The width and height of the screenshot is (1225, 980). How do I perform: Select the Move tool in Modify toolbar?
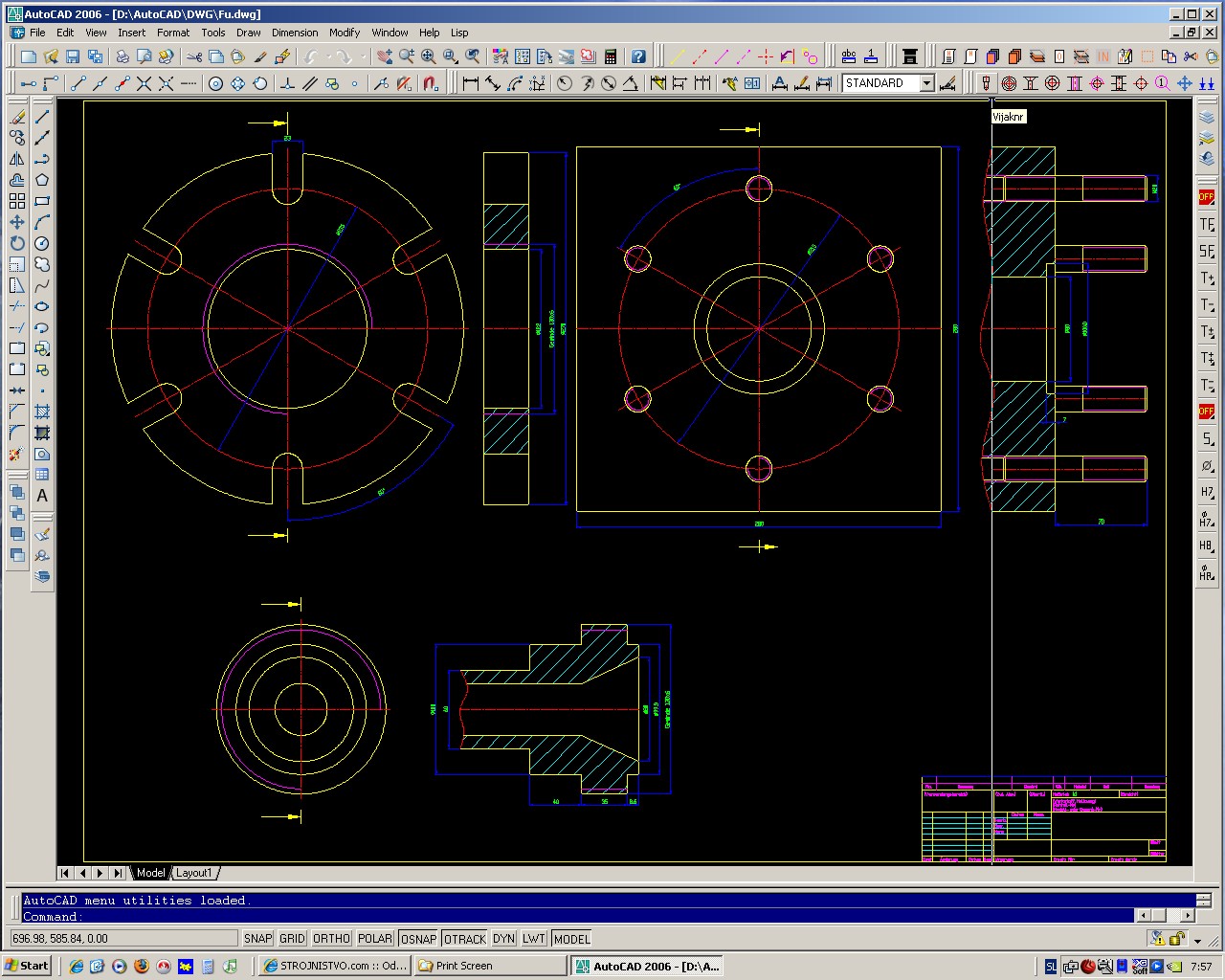pyautogui.click(x=17, y=222)
